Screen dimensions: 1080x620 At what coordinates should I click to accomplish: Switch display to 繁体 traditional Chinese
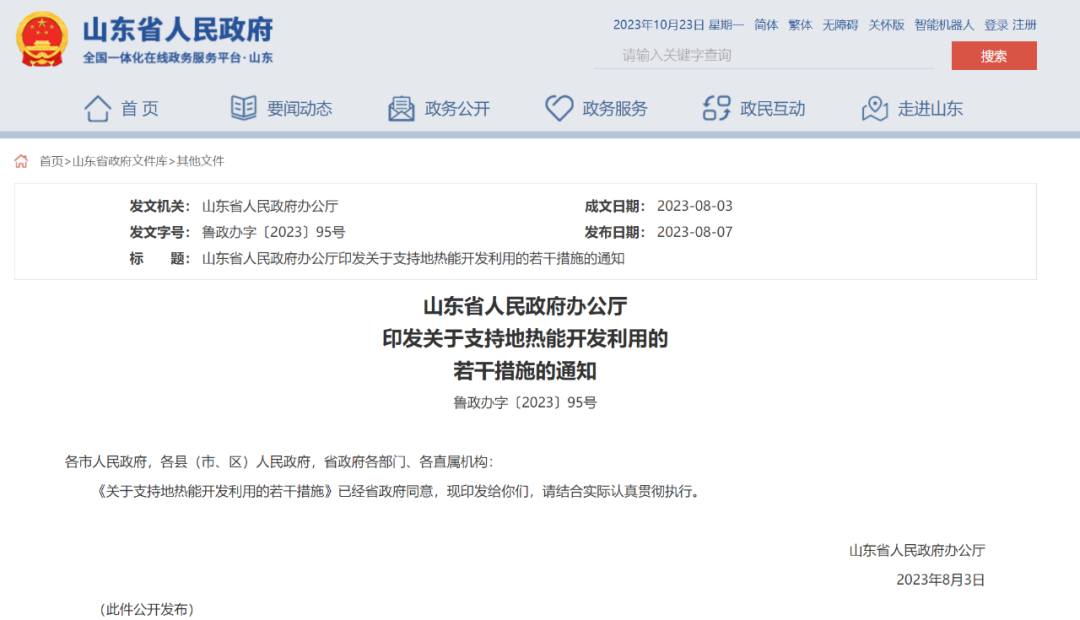pos(801,25)
